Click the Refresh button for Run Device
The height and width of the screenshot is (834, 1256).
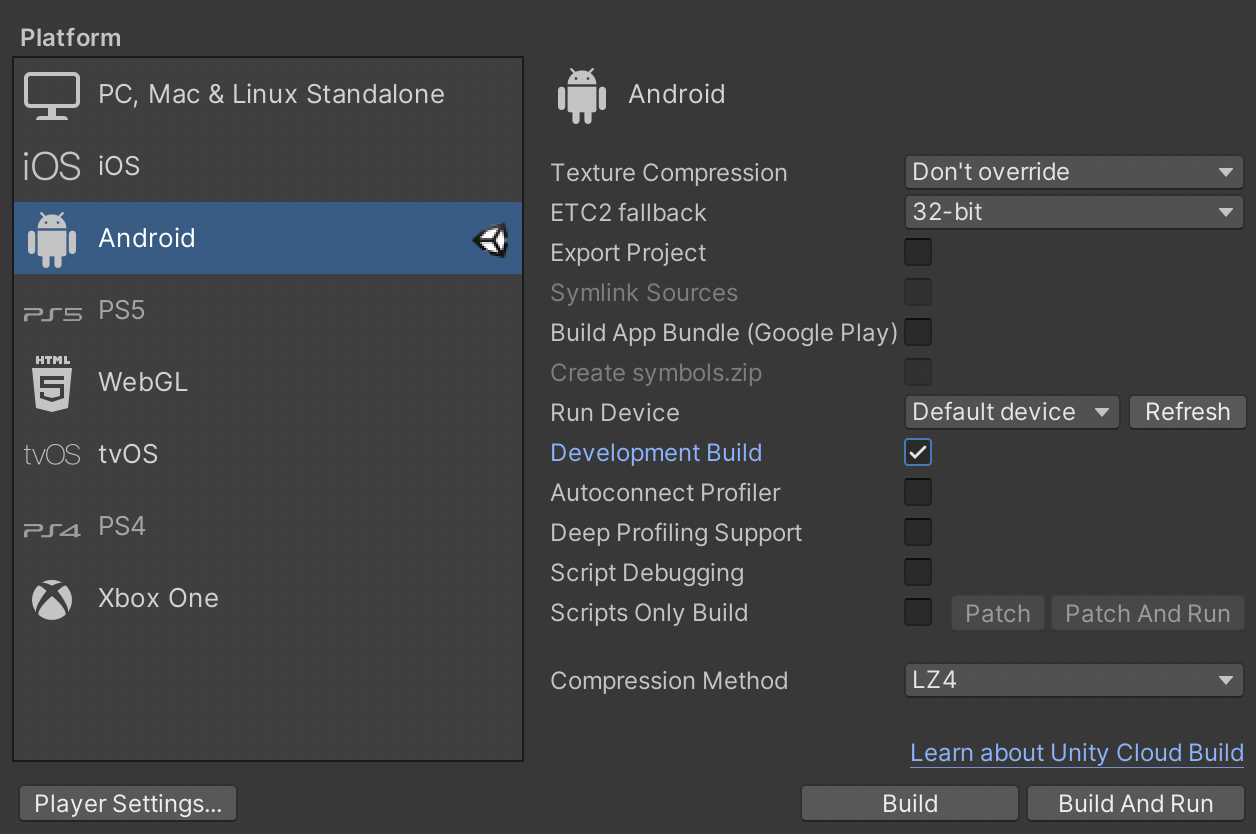(x=1188, y=411)
